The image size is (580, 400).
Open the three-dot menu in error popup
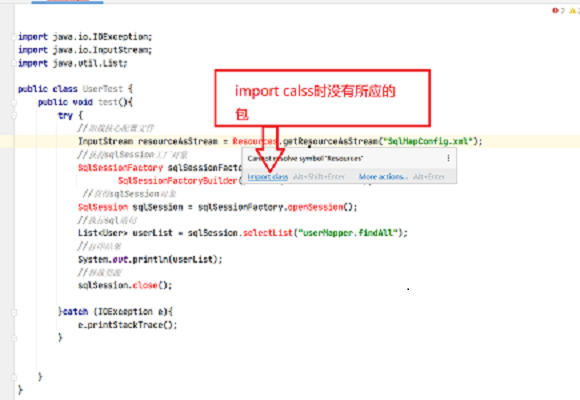(x=448, y=158)
